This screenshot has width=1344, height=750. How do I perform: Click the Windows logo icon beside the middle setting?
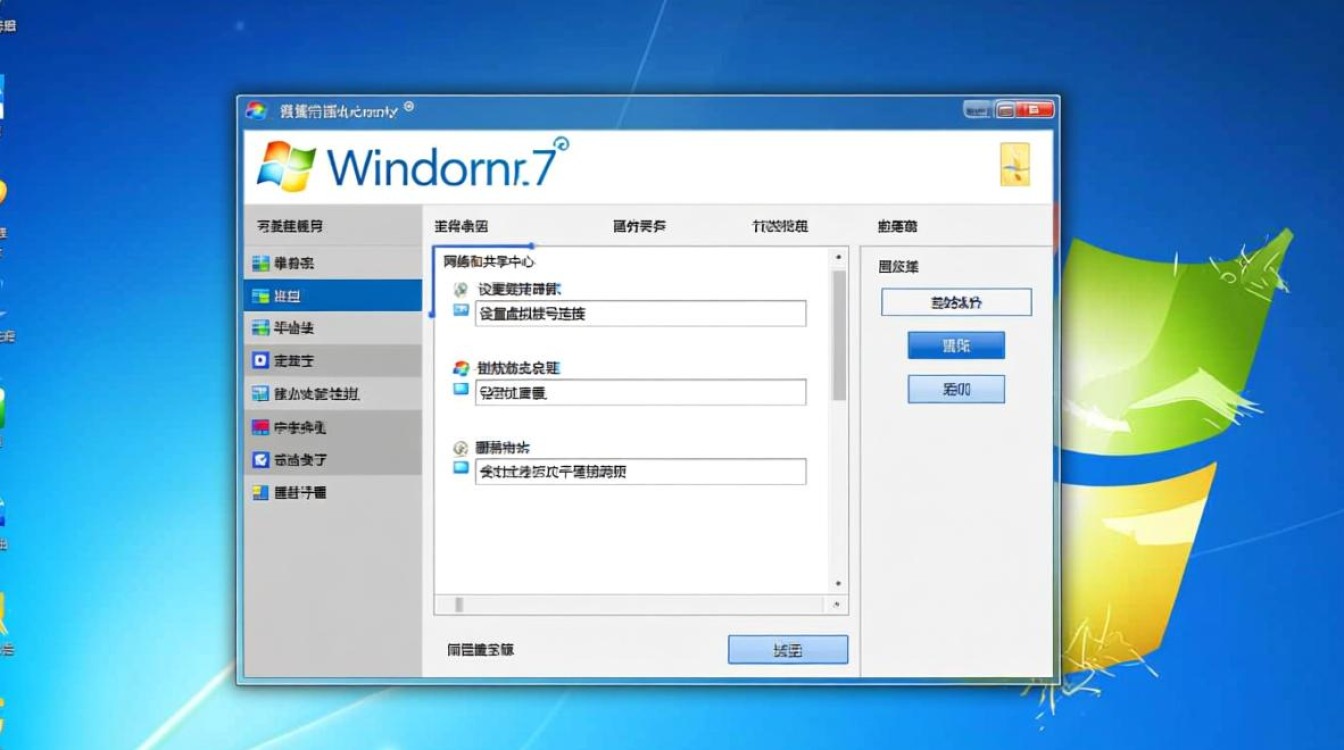point(460,367)
